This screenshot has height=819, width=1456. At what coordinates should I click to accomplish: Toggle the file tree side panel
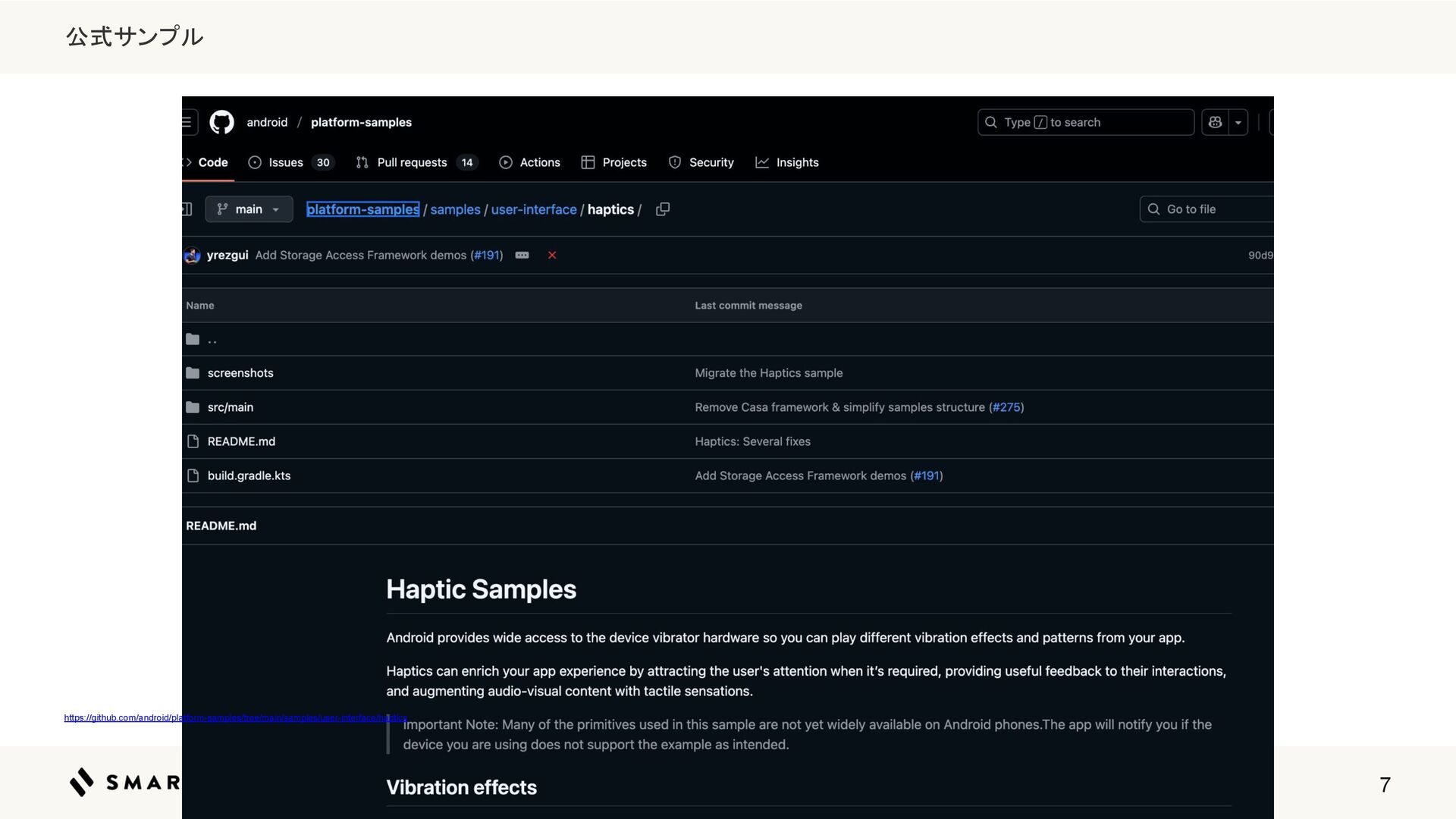coord(187,209)
